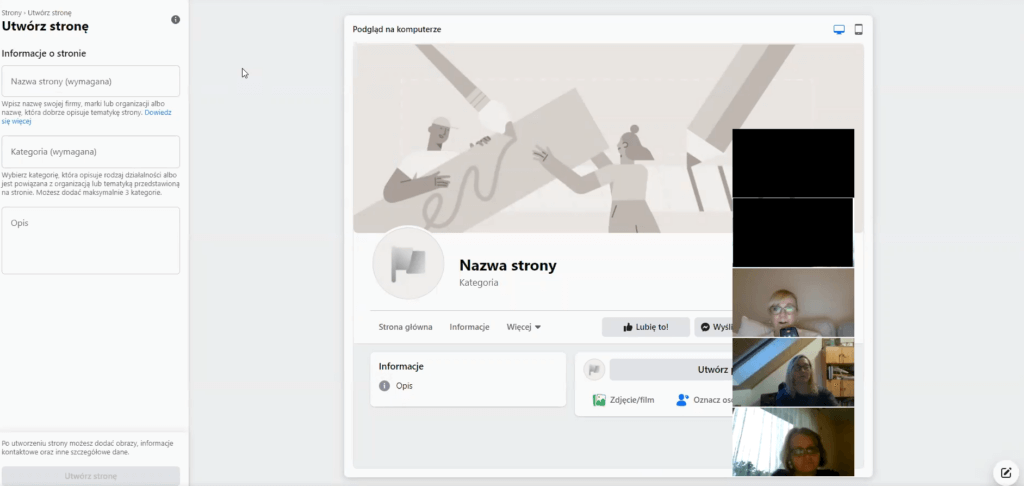Click the flag profile picture placeholder

(x=408, y=263)
